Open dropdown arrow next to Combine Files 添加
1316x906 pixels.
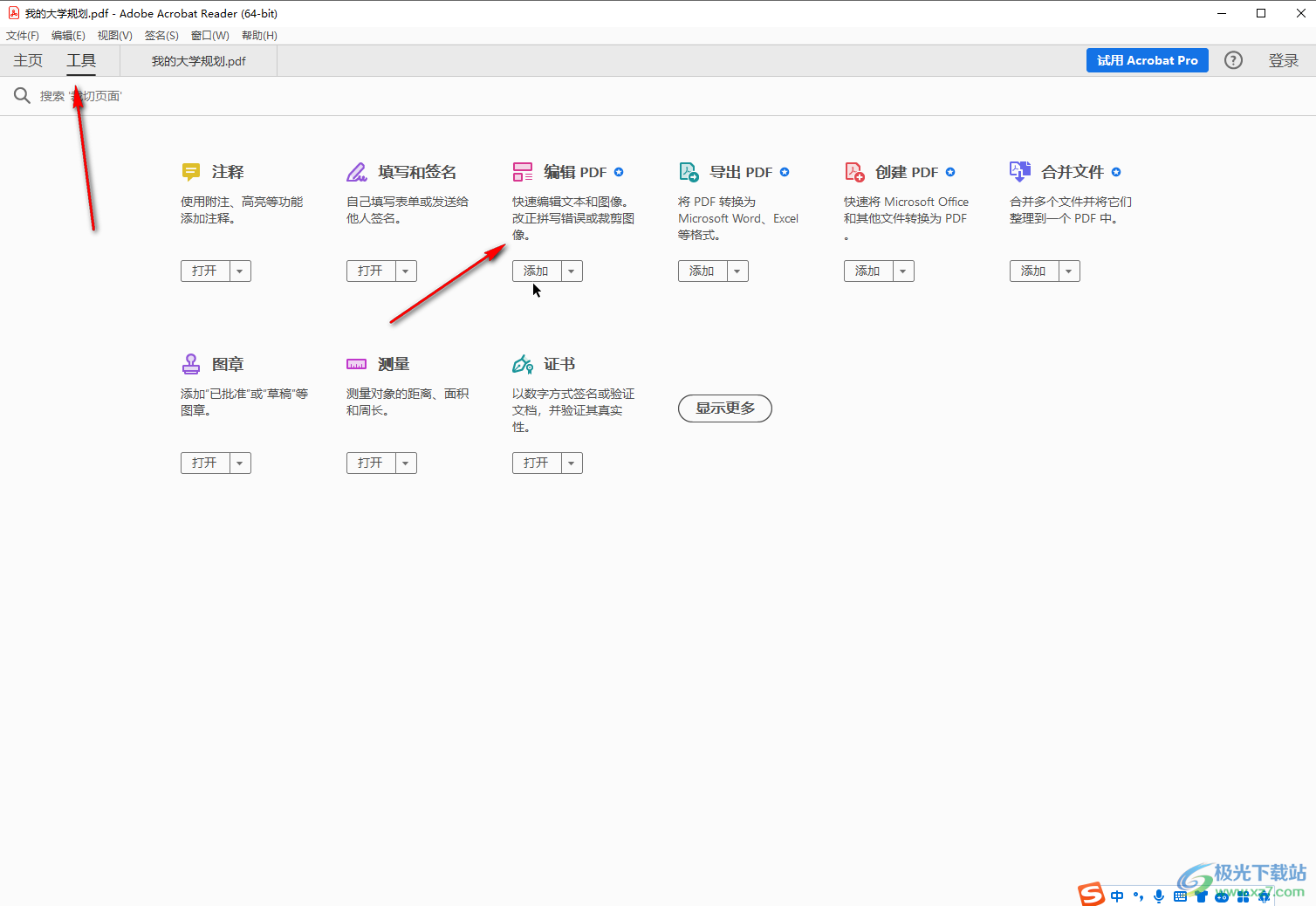[1069, 271]
